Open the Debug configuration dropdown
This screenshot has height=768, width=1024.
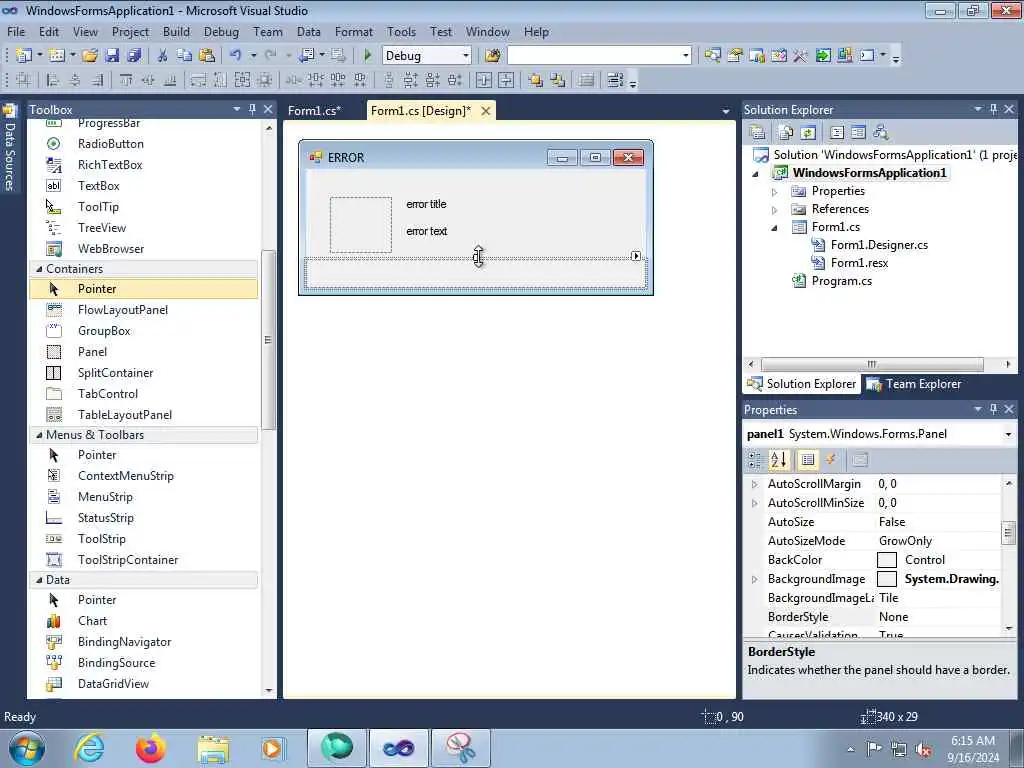(466, 56)
